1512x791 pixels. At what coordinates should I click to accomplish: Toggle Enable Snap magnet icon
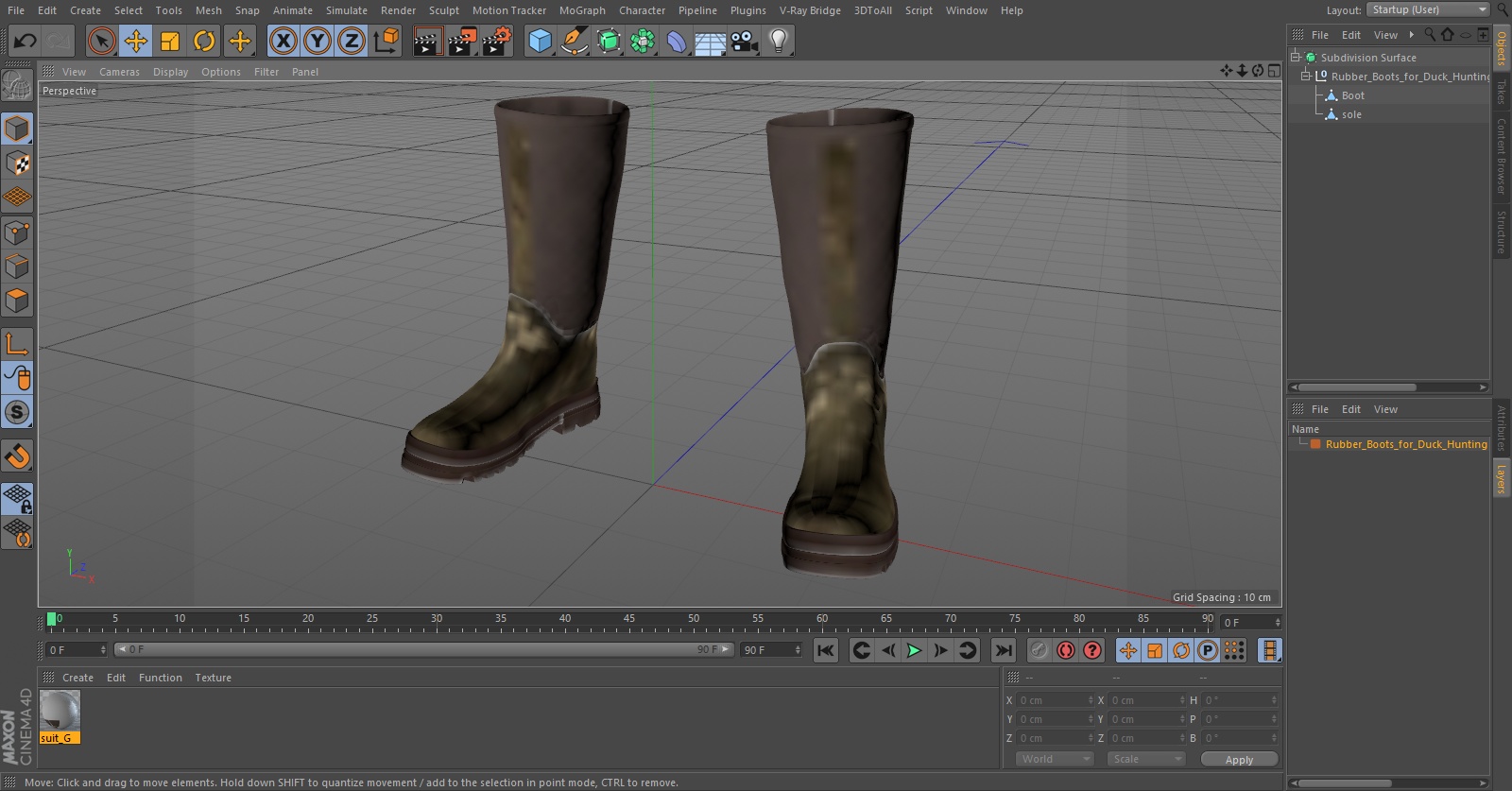click(17, 456)
